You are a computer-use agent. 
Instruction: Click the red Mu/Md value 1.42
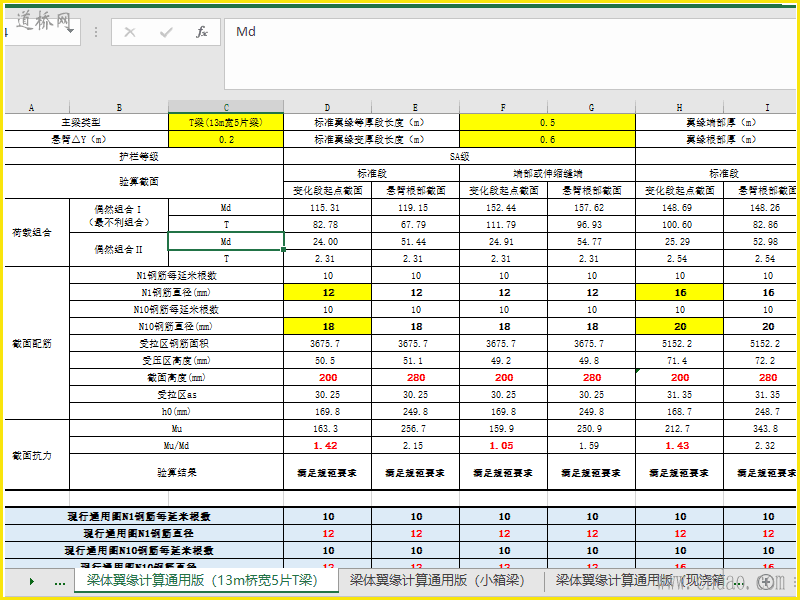pos(328,445)
